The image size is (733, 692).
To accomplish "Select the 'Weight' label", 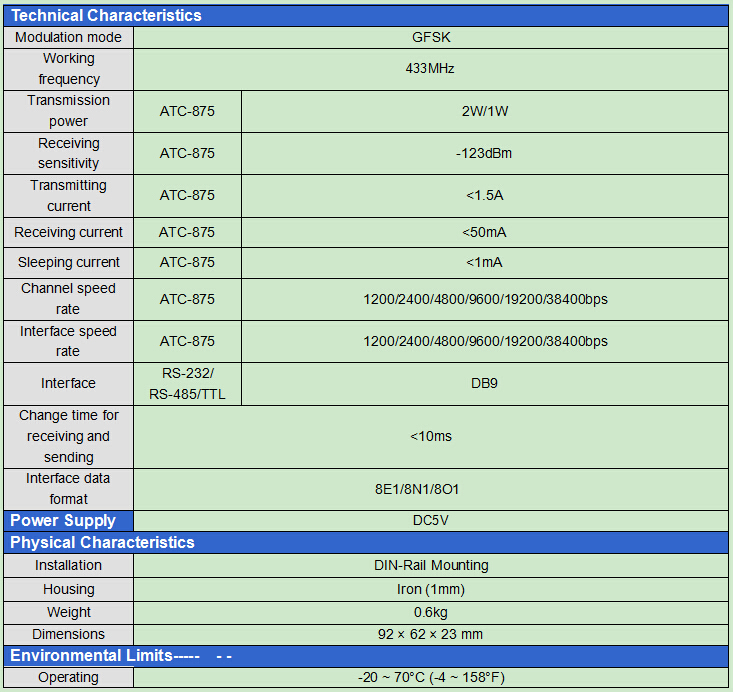I will click(x=69, y=612).
